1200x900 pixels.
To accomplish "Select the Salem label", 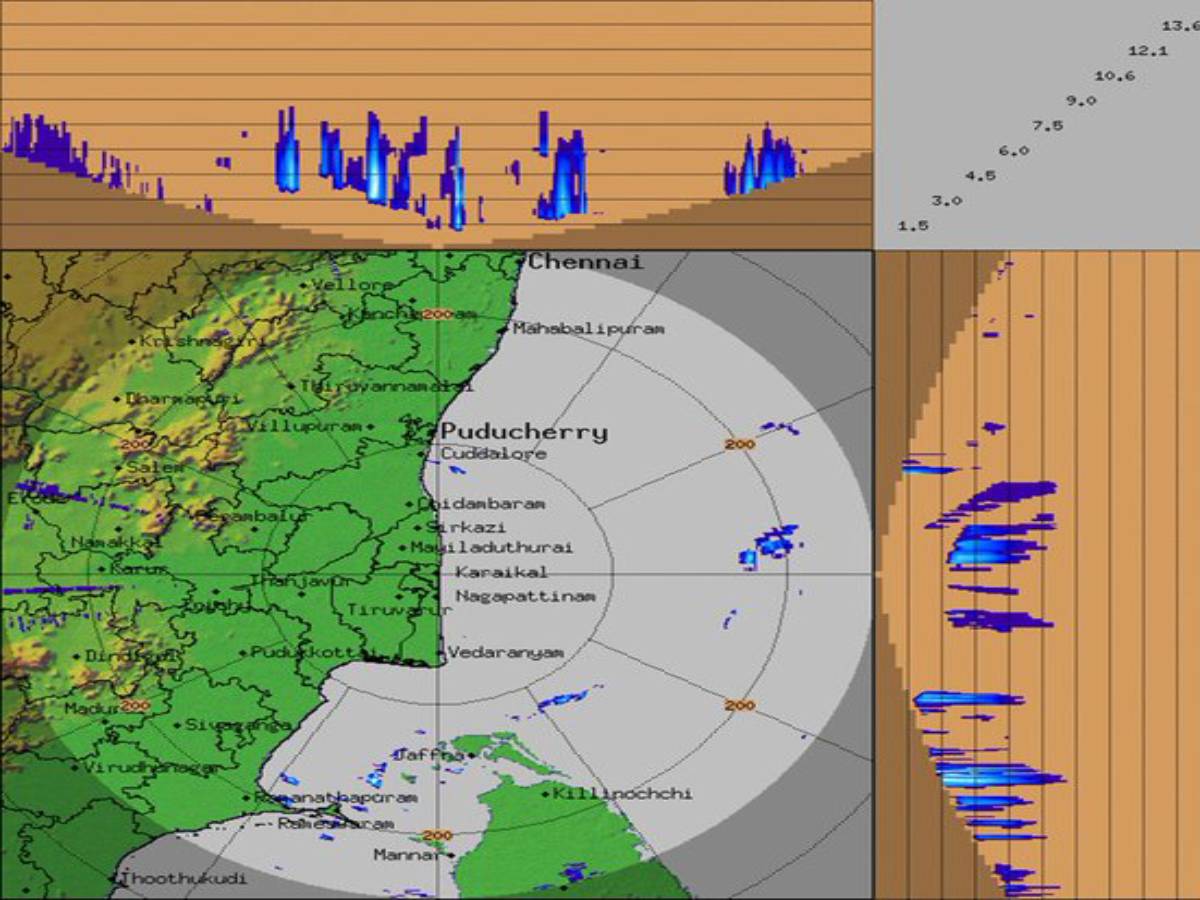I will click(155, 467).
